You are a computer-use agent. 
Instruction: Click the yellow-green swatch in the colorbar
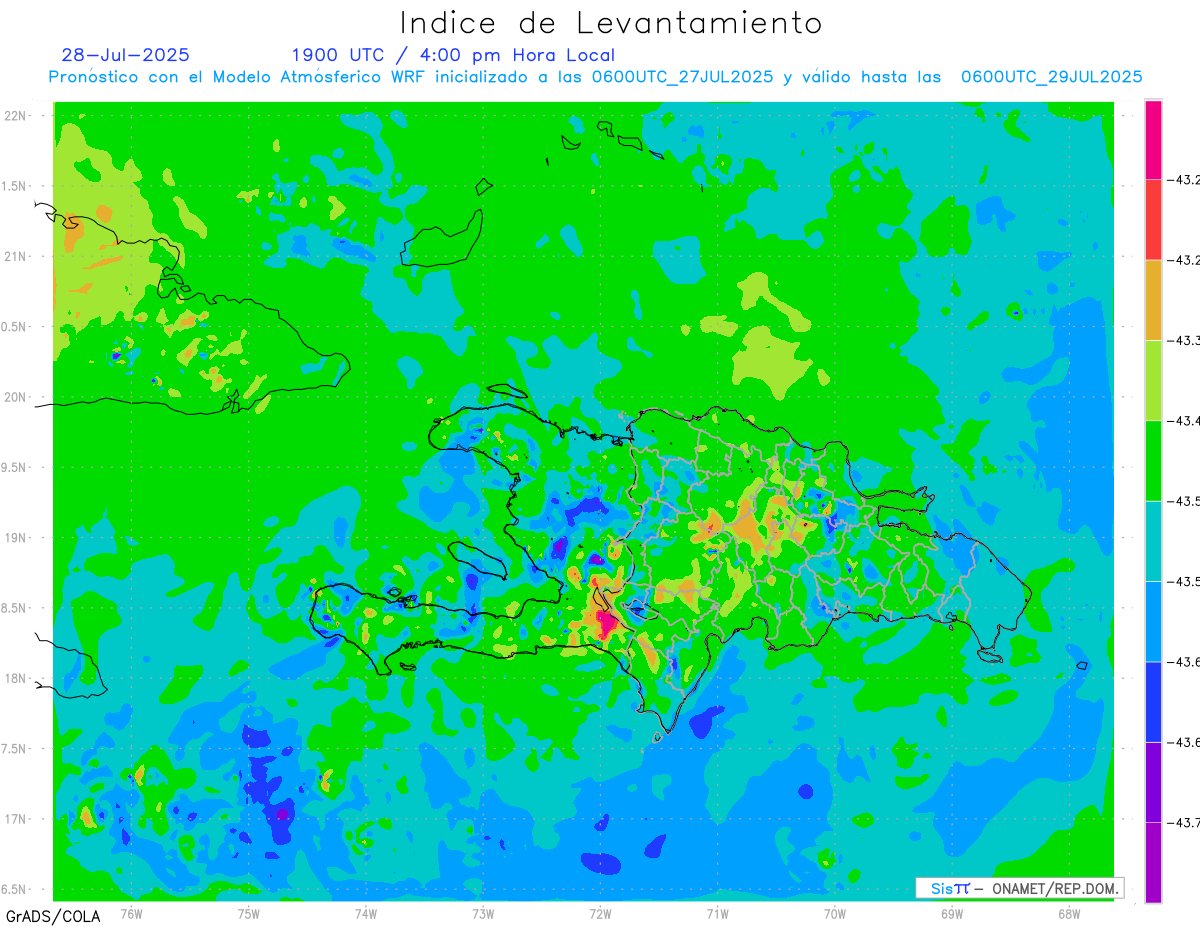[1153, 380]
